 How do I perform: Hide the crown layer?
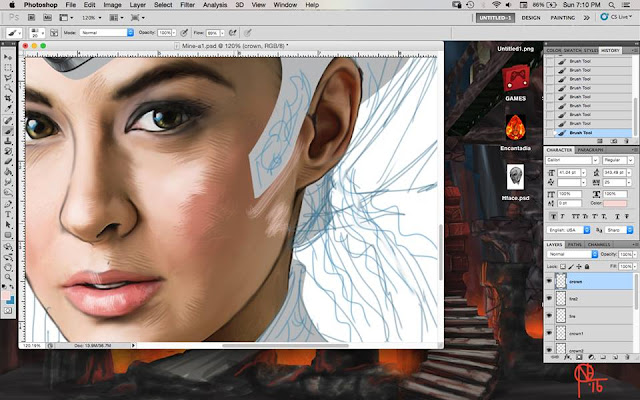click(x=549, y=282)
